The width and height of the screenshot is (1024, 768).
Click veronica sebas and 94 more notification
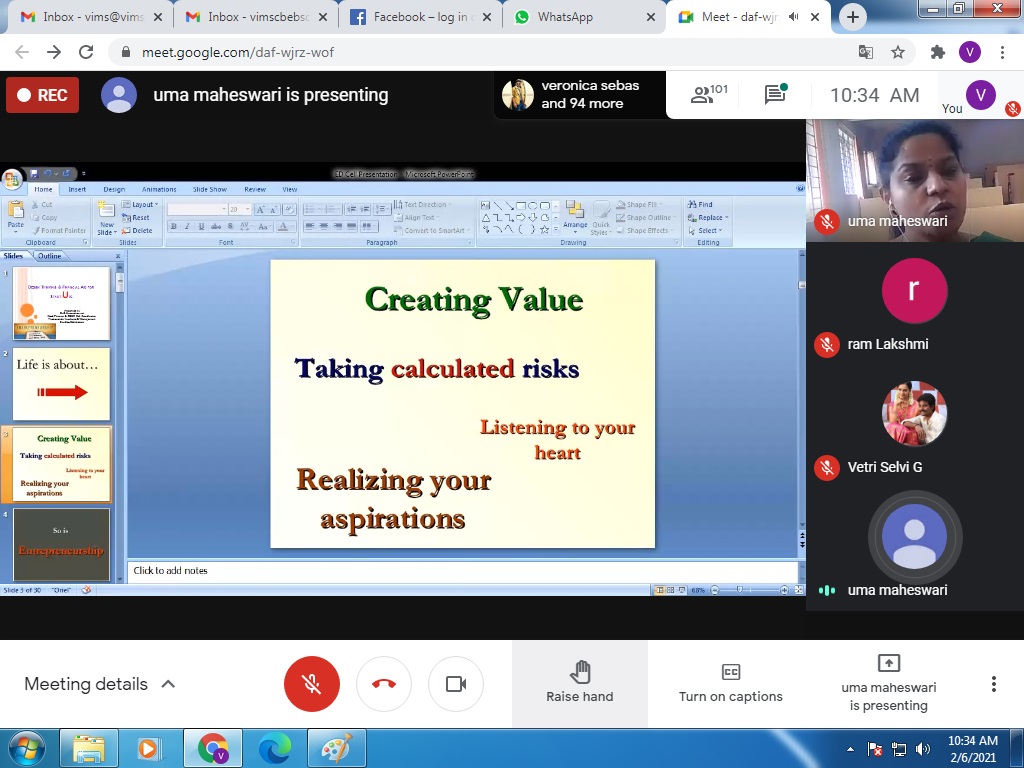point(579,95)
